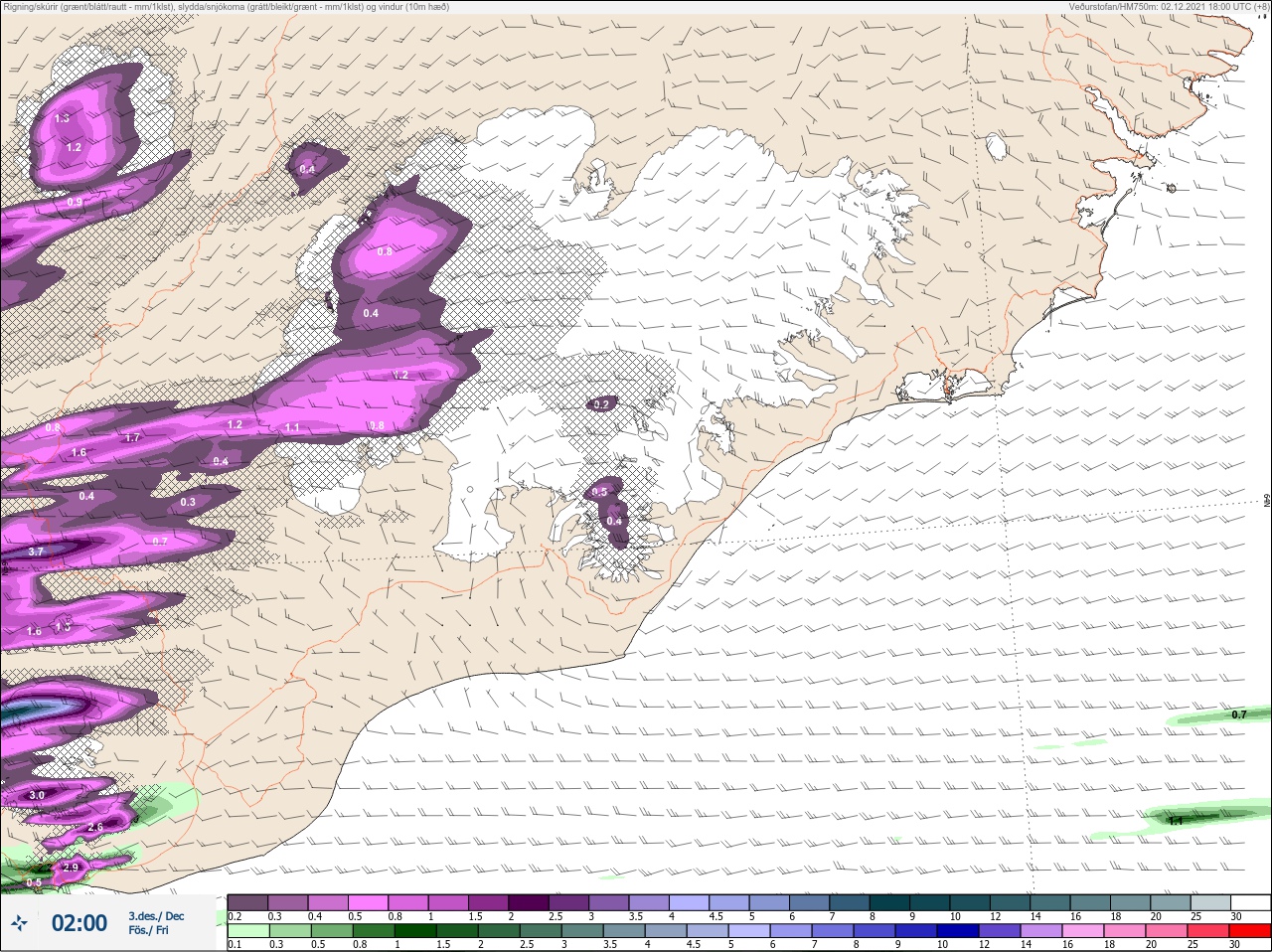Click the 02:00 forecast time display
1272x952 pixels.
tap(79, 923)
